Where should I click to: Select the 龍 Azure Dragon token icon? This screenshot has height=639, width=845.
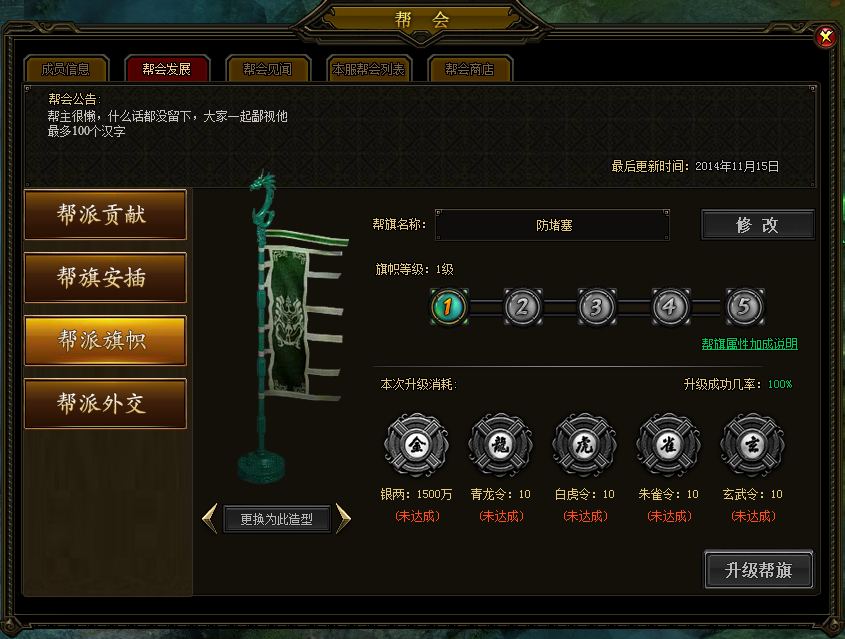click(x=500, y=445)
